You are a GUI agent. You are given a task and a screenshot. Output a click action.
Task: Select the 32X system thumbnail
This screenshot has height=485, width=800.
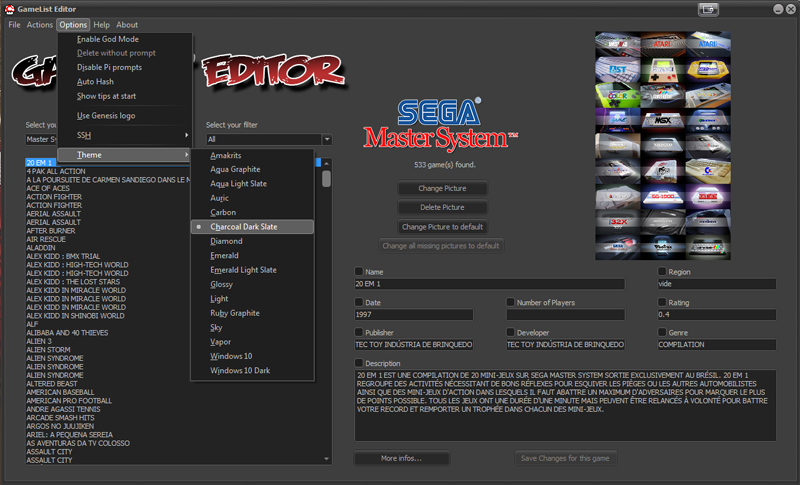pyautogui.click(x=618, y=222)
